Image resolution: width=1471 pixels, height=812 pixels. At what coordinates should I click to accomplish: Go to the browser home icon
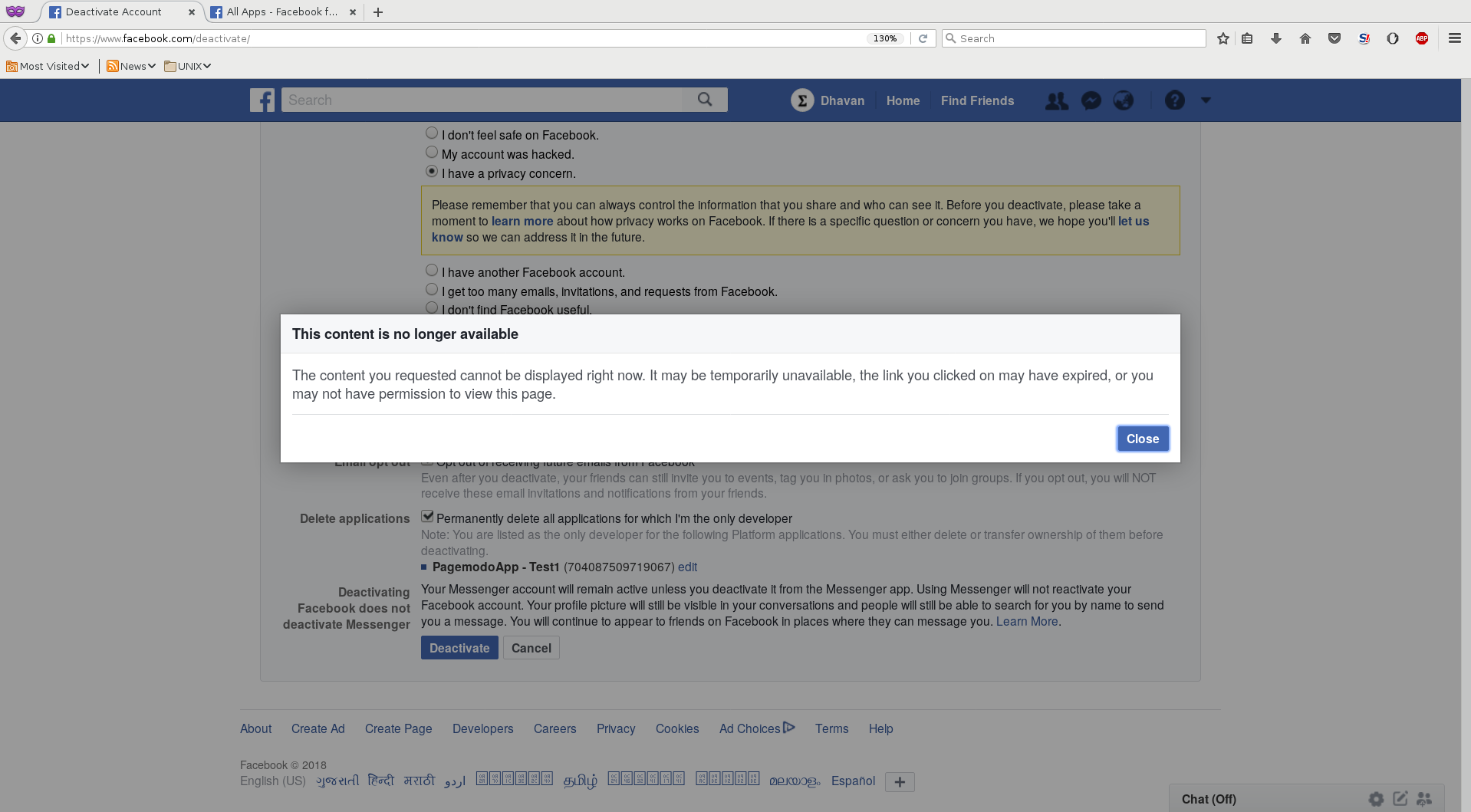(x=1305, y=38)
